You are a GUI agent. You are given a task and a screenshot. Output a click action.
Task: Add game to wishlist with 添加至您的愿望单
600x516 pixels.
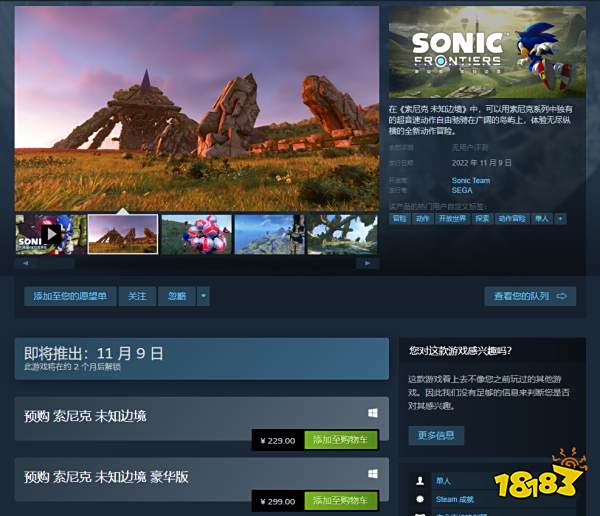[70, 296]
